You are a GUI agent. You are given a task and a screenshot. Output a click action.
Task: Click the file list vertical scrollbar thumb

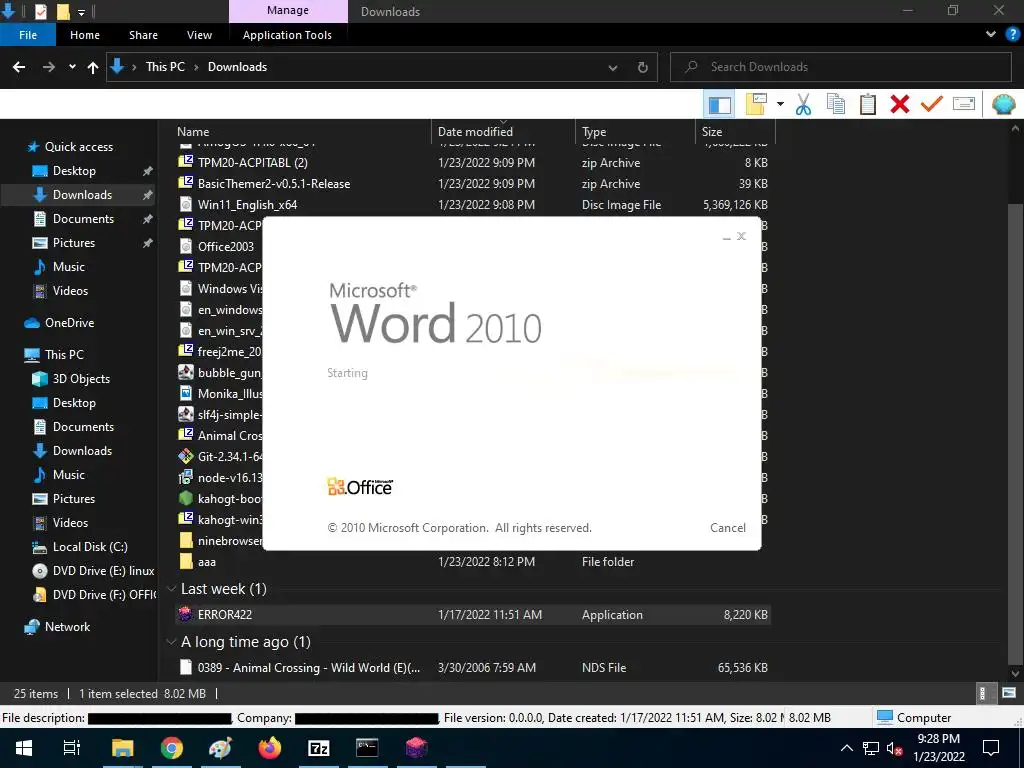pyautogui.click(x=1015, y=432)
